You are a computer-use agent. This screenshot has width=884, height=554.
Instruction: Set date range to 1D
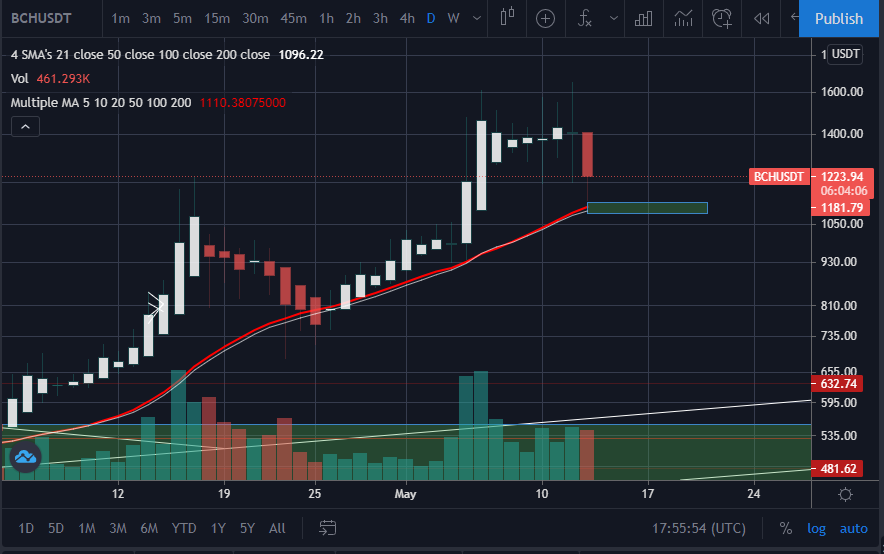coord(26,528)
